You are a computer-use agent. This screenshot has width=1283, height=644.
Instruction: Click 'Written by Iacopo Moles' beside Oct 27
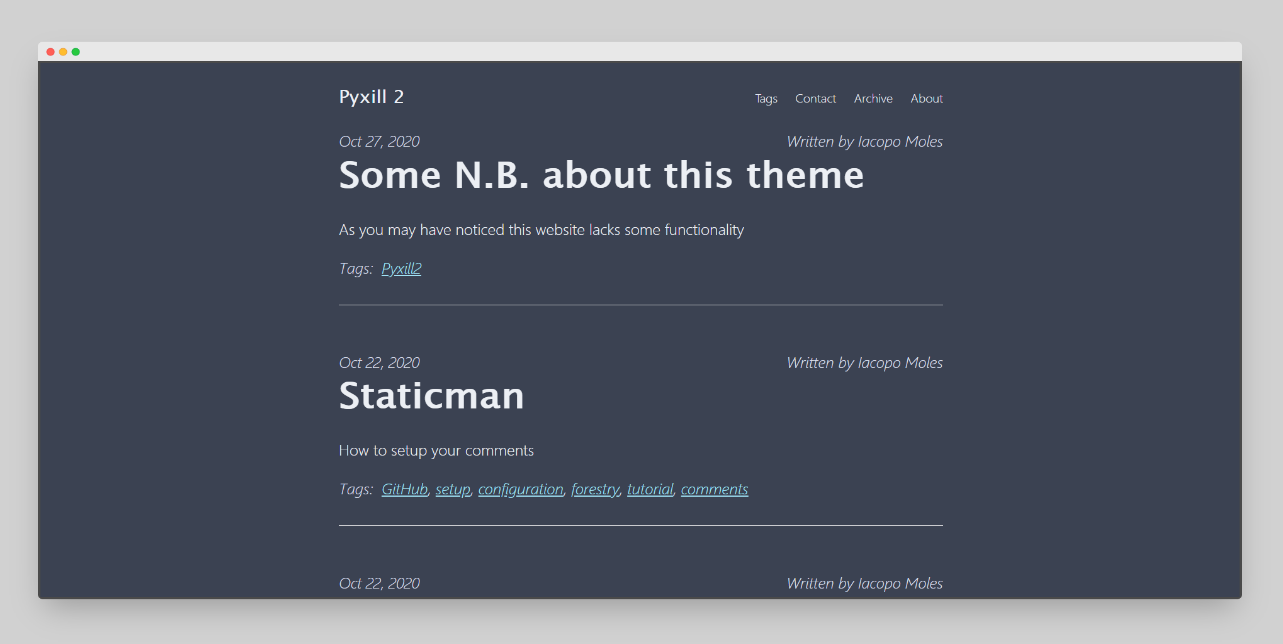click(x=865, y=142)
